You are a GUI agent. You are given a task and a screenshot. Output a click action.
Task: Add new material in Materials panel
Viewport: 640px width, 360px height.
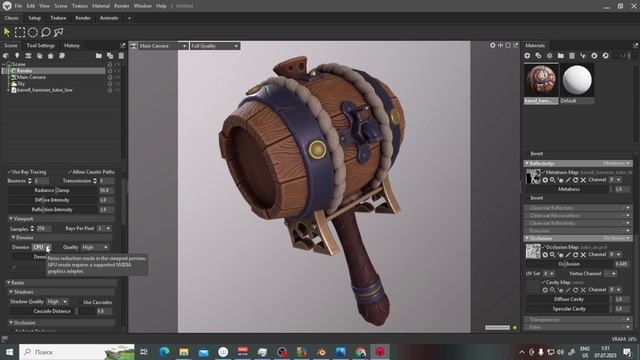pos(527,56)
